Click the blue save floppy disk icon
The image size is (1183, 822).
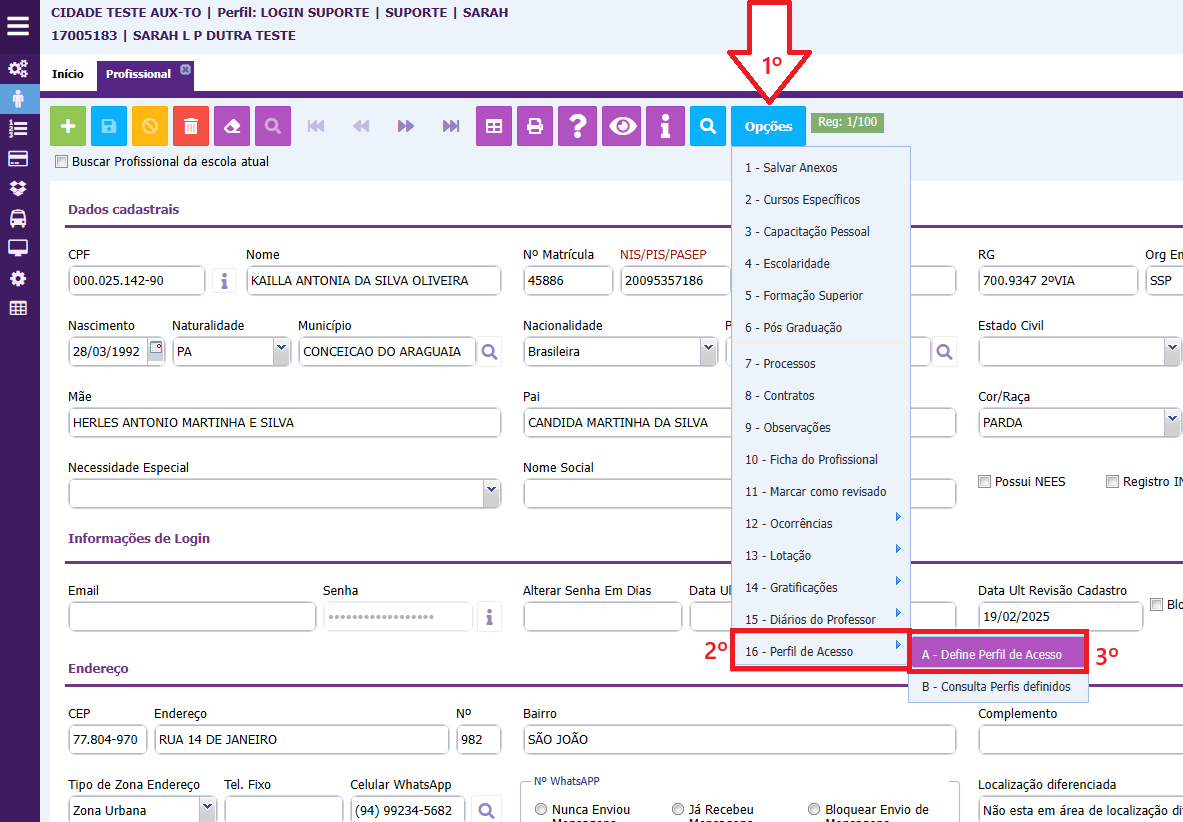coord(109,126)
